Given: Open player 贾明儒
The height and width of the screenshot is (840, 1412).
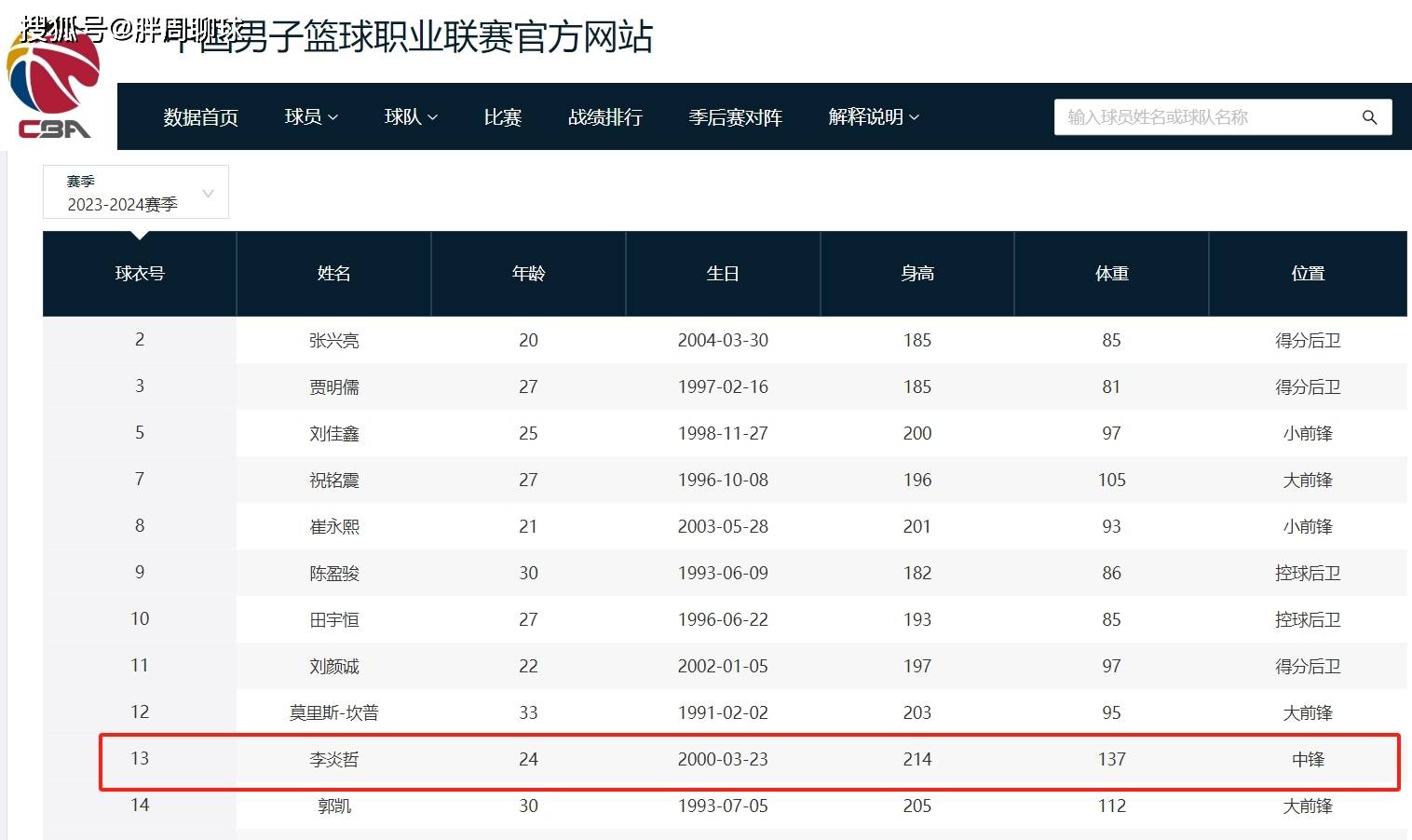Looking at the screenshot, I should click(x=334, y=387).
